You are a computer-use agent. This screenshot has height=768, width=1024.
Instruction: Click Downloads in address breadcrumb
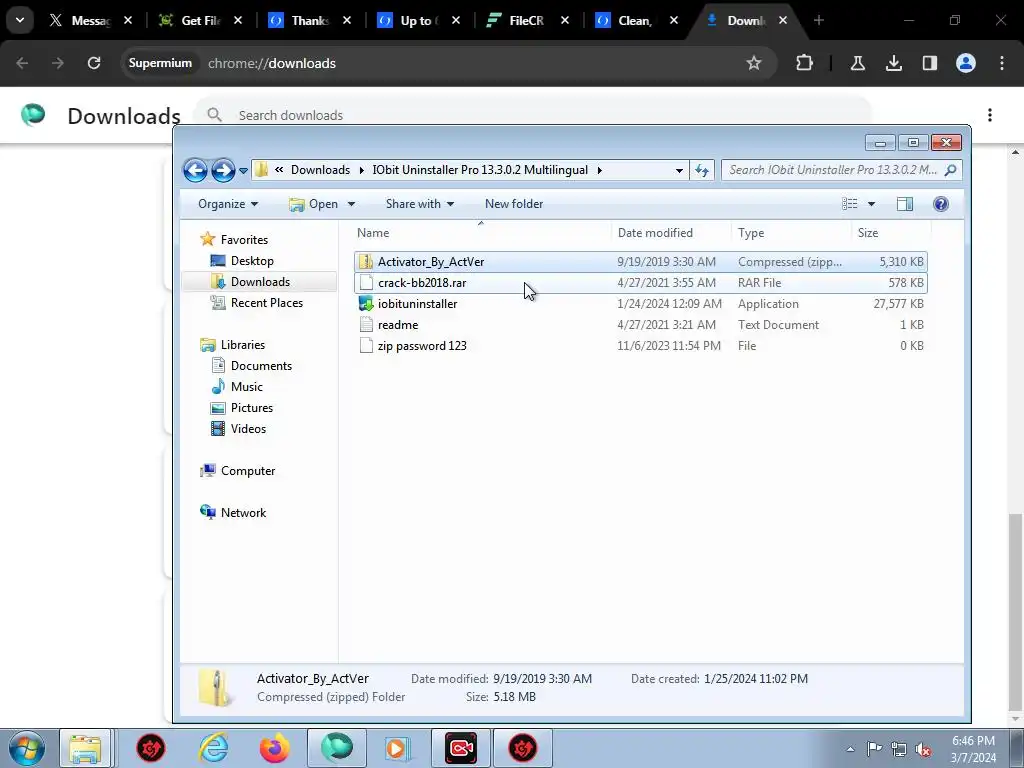(320, 170)
